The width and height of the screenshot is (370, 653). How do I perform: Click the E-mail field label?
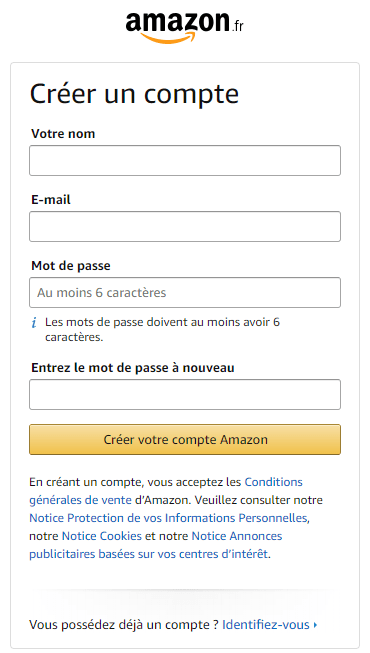(x=51, y=200)
